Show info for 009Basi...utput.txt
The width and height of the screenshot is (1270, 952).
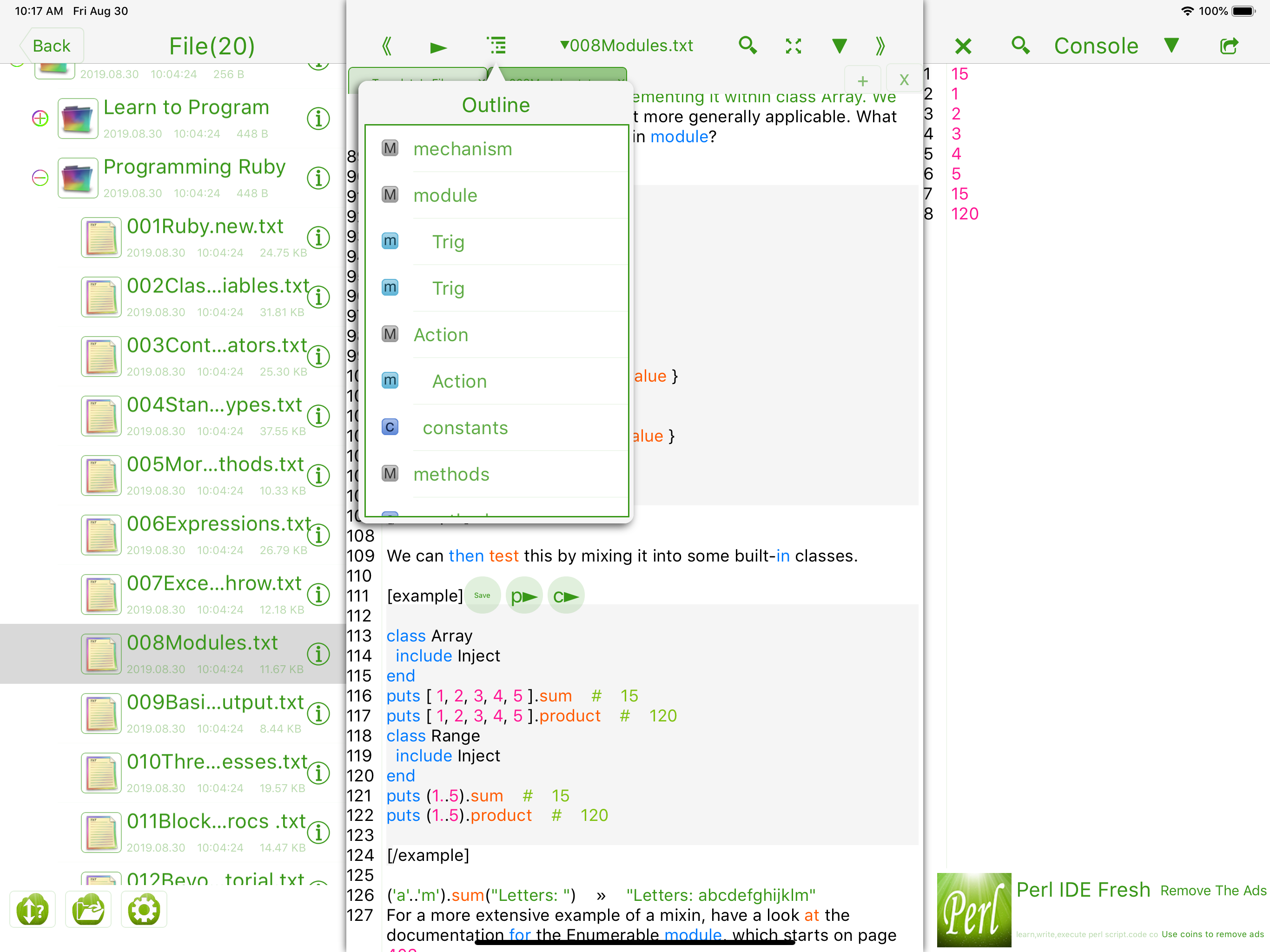coord(318,714)
